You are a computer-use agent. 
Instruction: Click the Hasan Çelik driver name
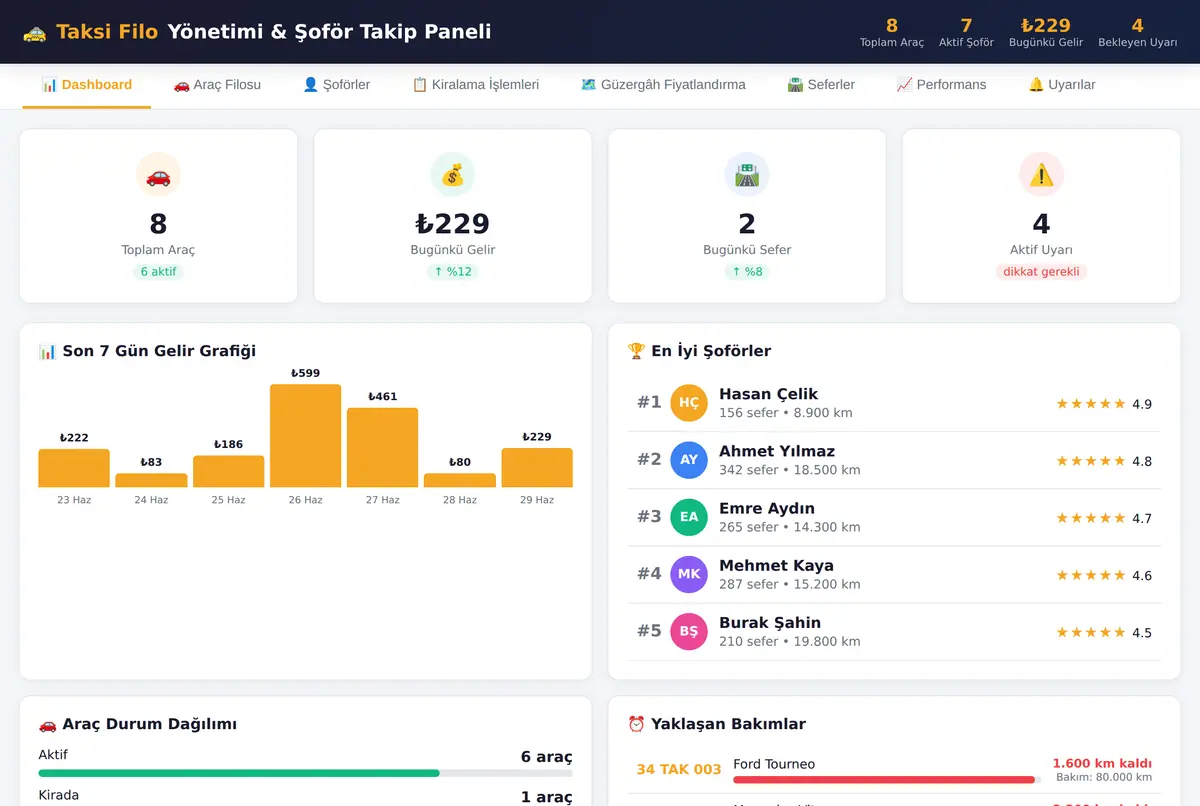tap(768, 394)
